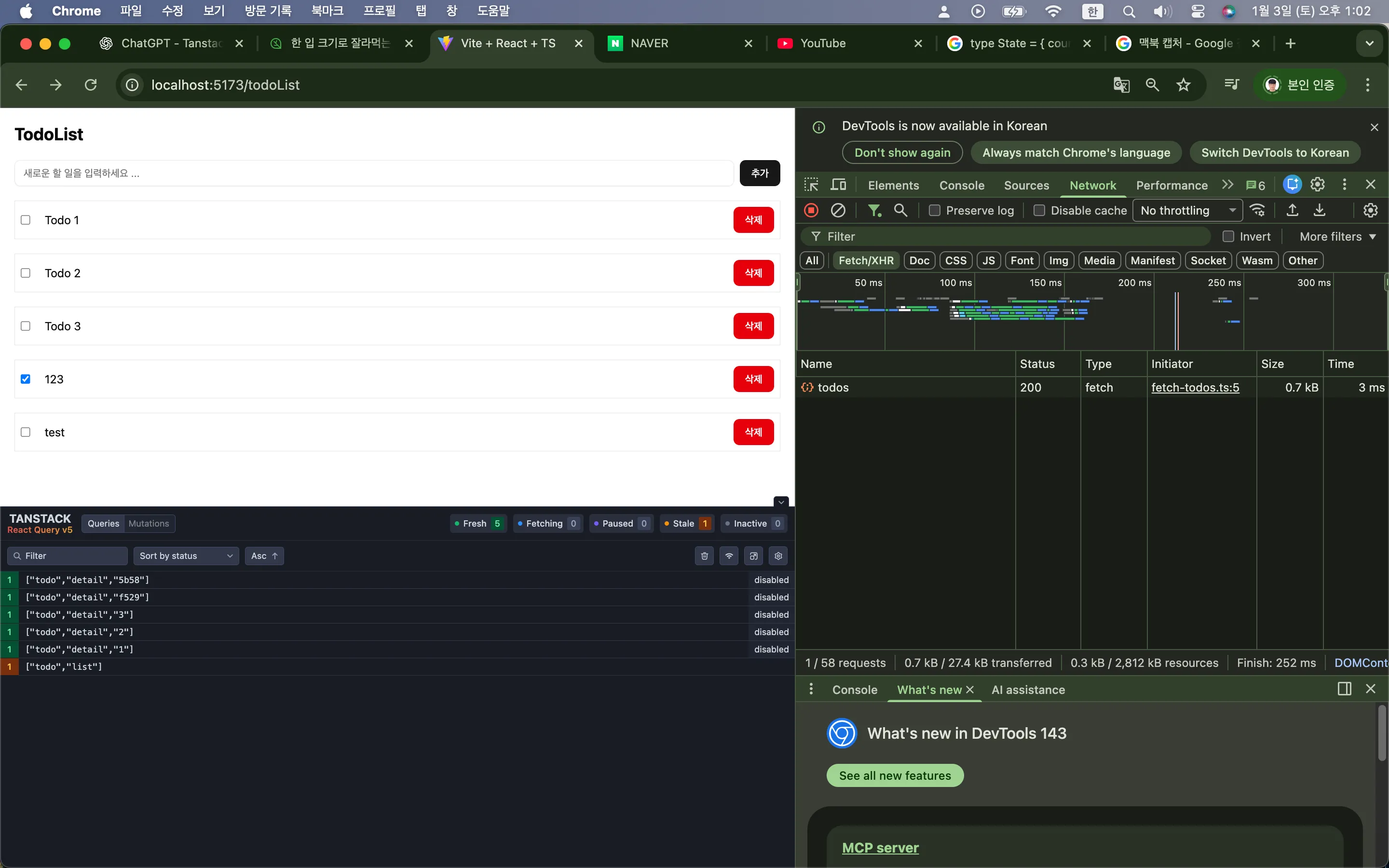
Task: Click the network conditions Wi-Fi icon
Action: point(1257,210)
